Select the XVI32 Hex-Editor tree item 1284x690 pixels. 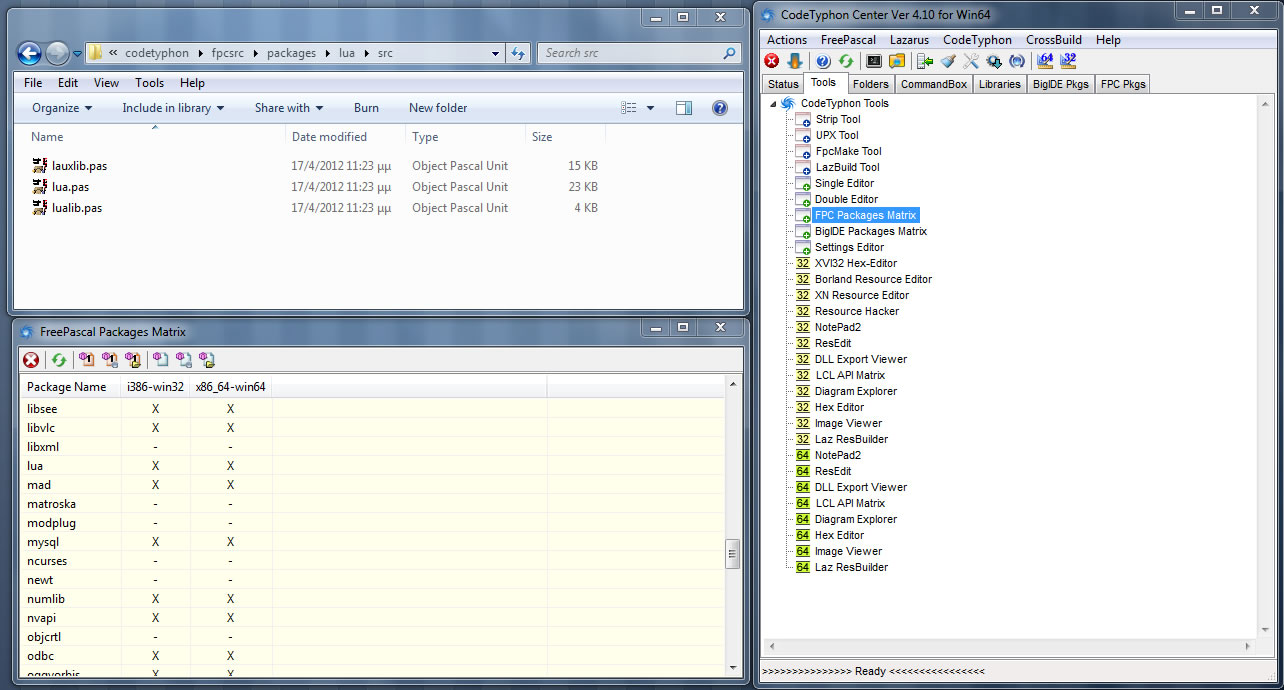[x=856, y=263]
